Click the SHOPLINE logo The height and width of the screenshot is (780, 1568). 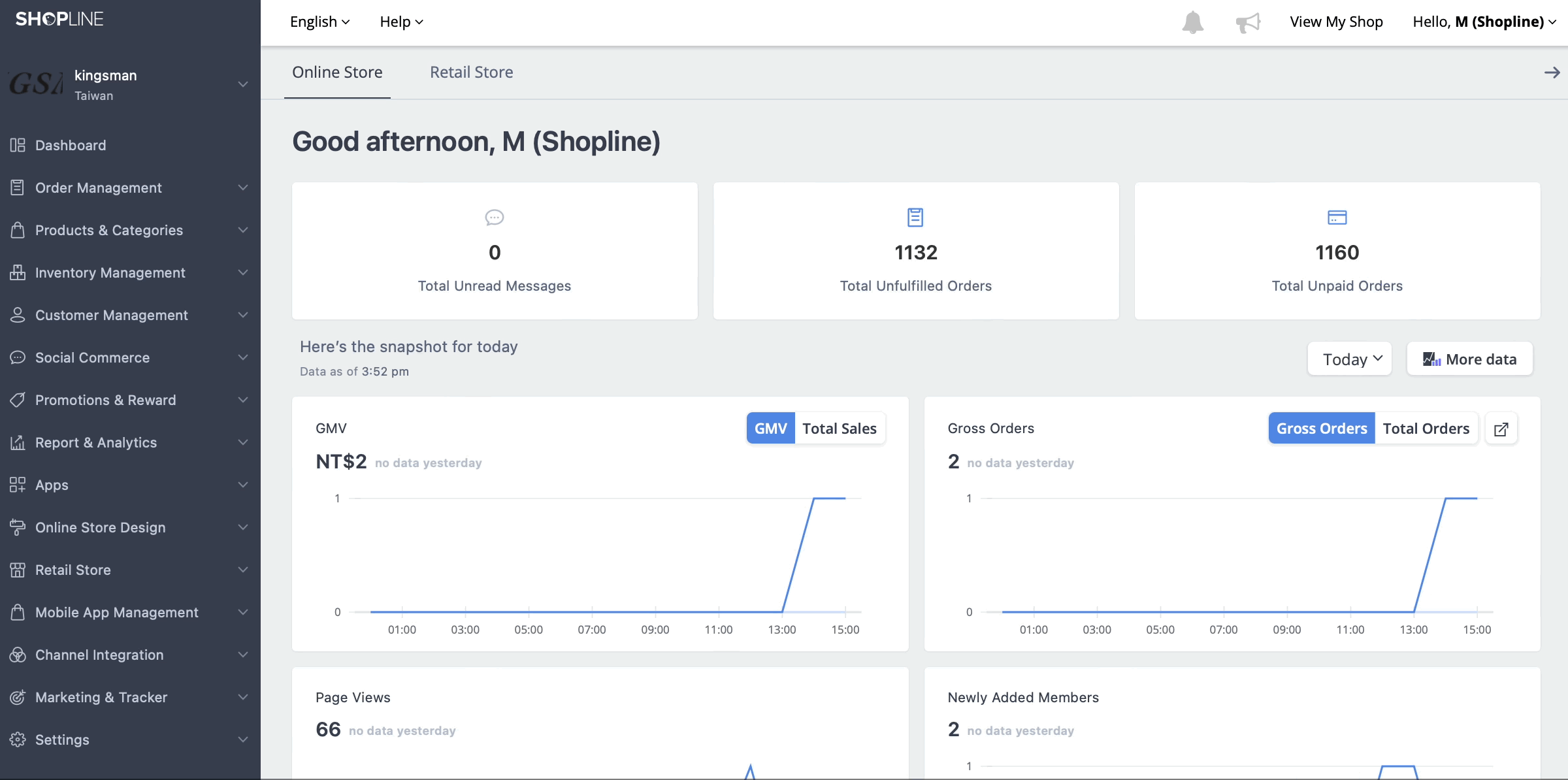[x=59, y=19]
